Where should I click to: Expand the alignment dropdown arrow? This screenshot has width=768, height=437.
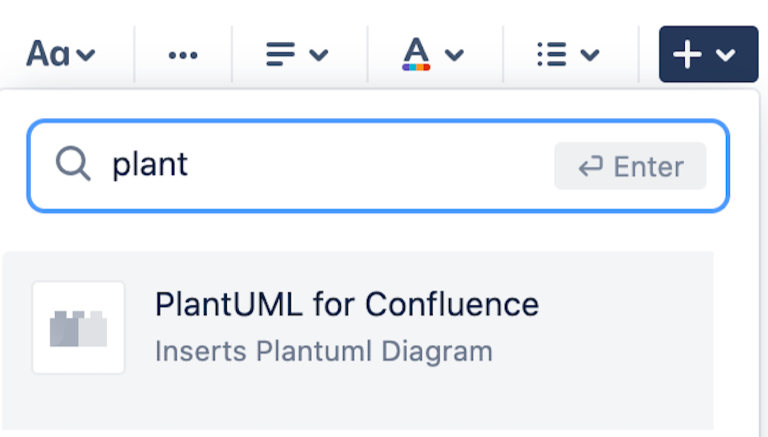tap(319, 55)
